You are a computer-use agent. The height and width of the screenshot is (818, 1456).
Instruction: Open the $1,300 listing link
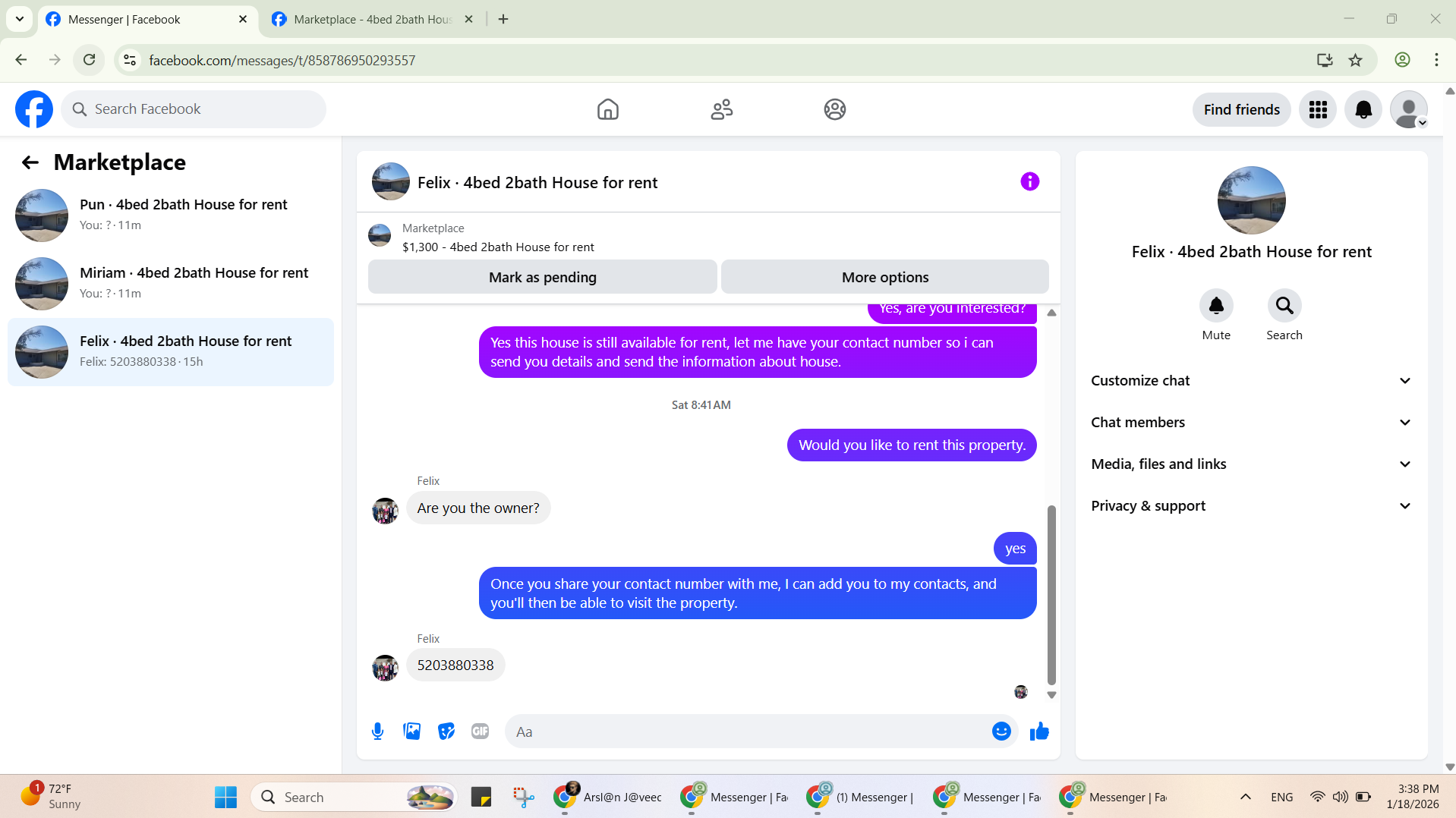click(x=498, y=247)
